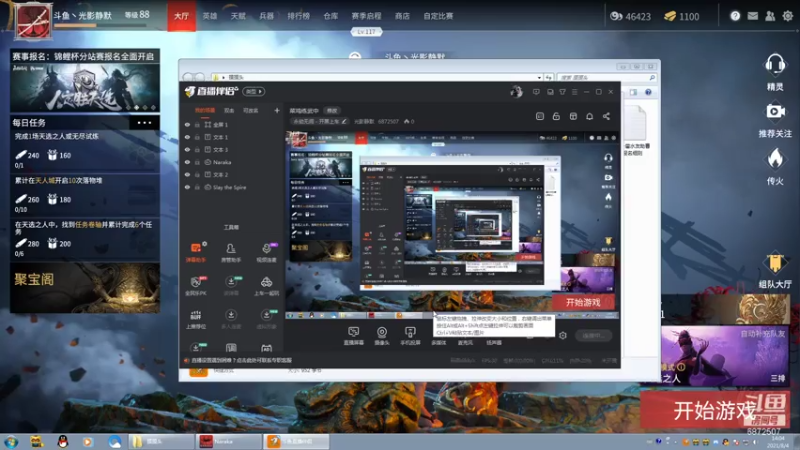
Task: Open the game settings gear top right
Action: tap(788, 16)
